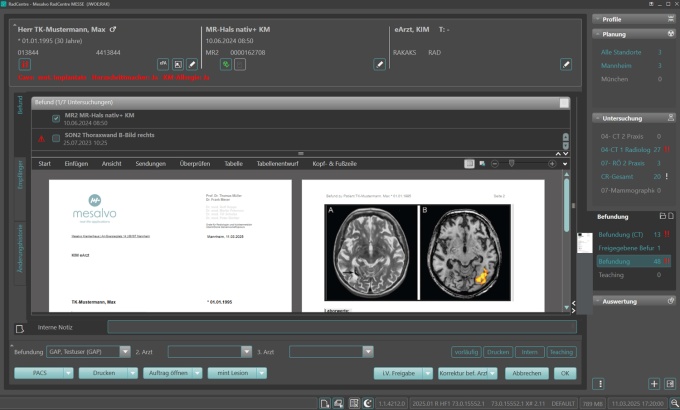Click the printer/scanner icon in status bar
The height and width of the screenshot is (410, 680).
[339, 403]
